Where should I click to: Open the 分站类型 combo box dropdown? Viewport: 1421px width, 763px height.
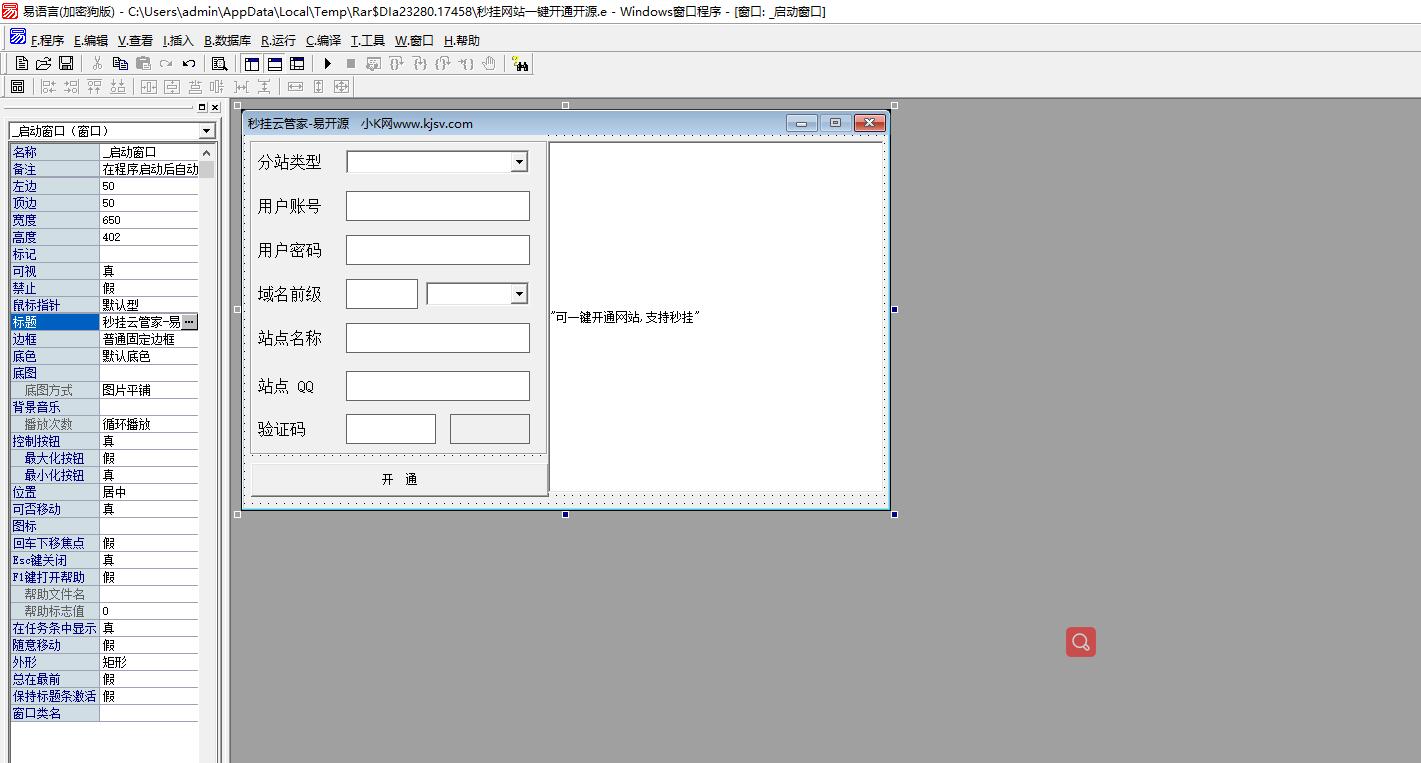click(518, 162)
